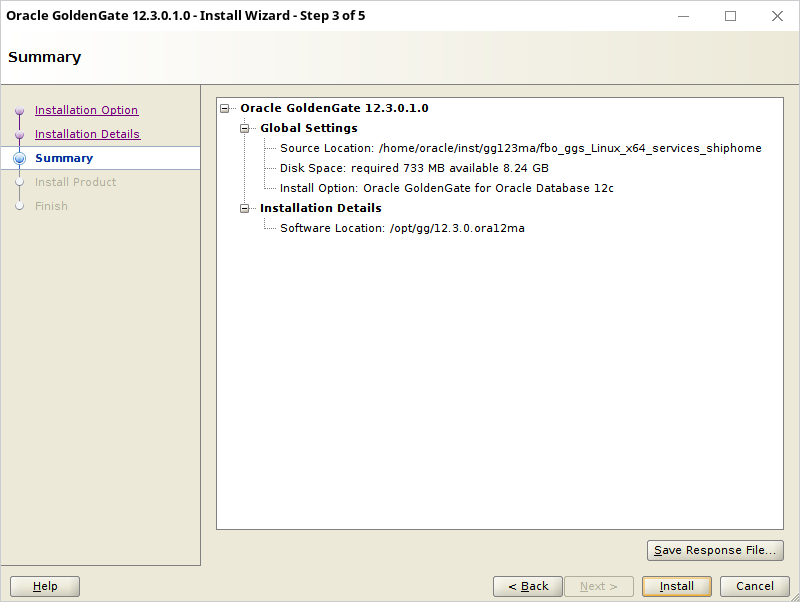Close the Install Wizard window
This screenshot has height=602, width=800.
coord(777,16)
